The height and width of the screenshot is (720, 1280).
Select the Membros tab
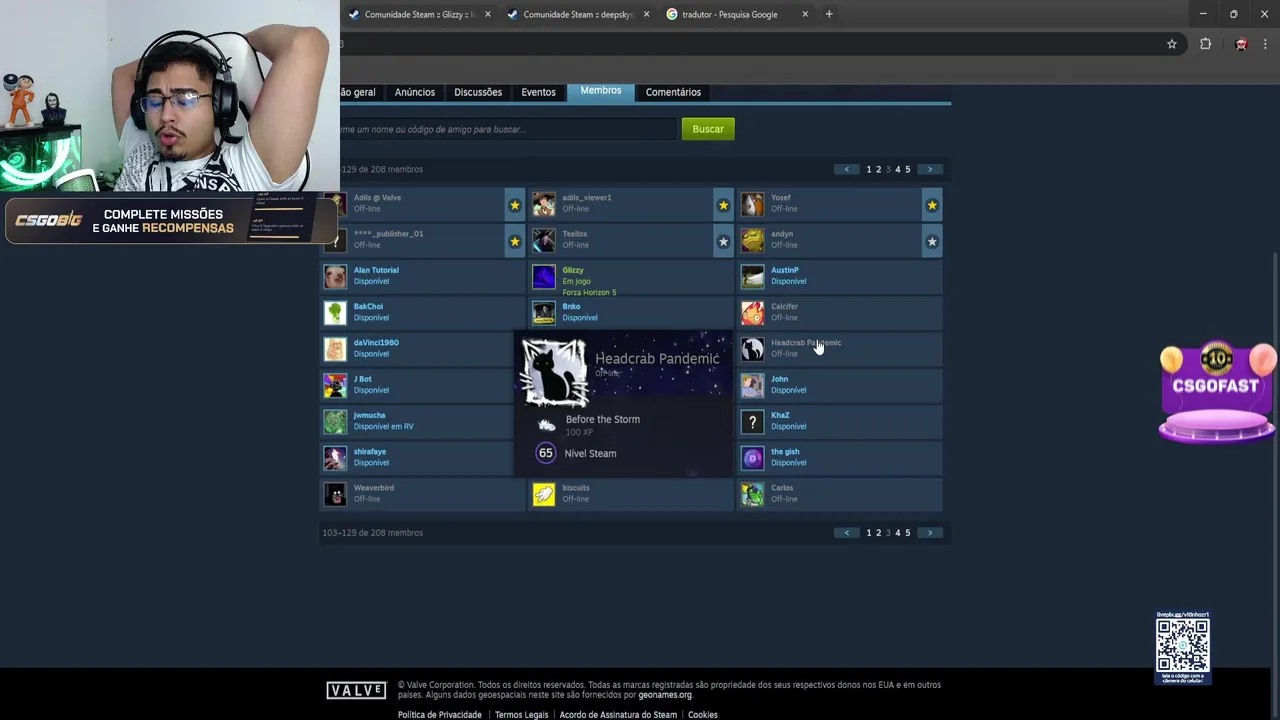coord(601,91)
